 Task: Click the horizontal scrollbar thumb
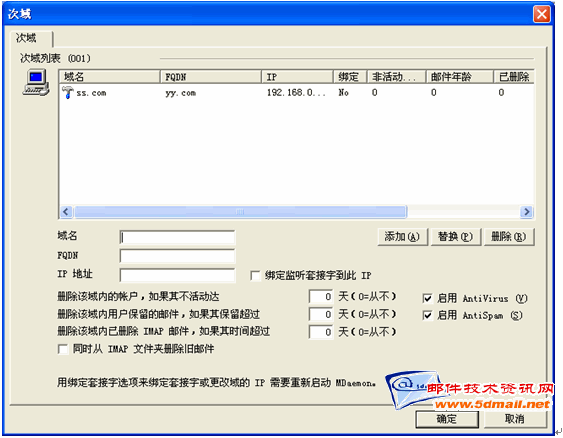[240, 212]
